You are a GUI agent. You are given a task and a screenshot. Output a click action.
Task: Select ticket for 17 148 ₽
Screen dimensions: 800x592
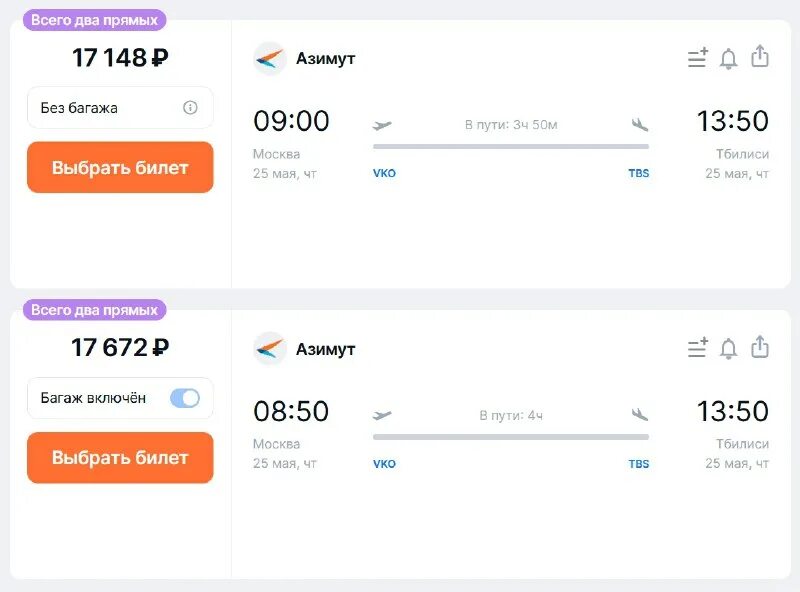click(120, 167)
